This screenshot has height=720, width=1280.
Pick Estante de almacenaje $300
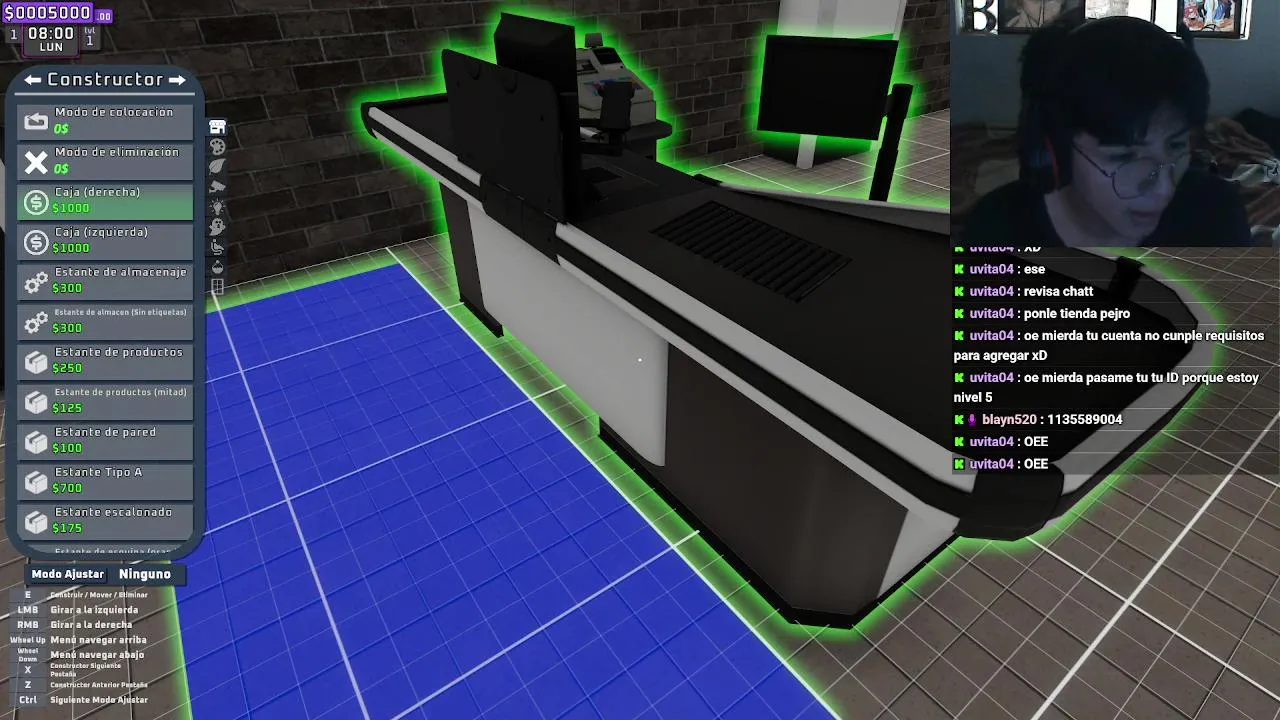105,281
